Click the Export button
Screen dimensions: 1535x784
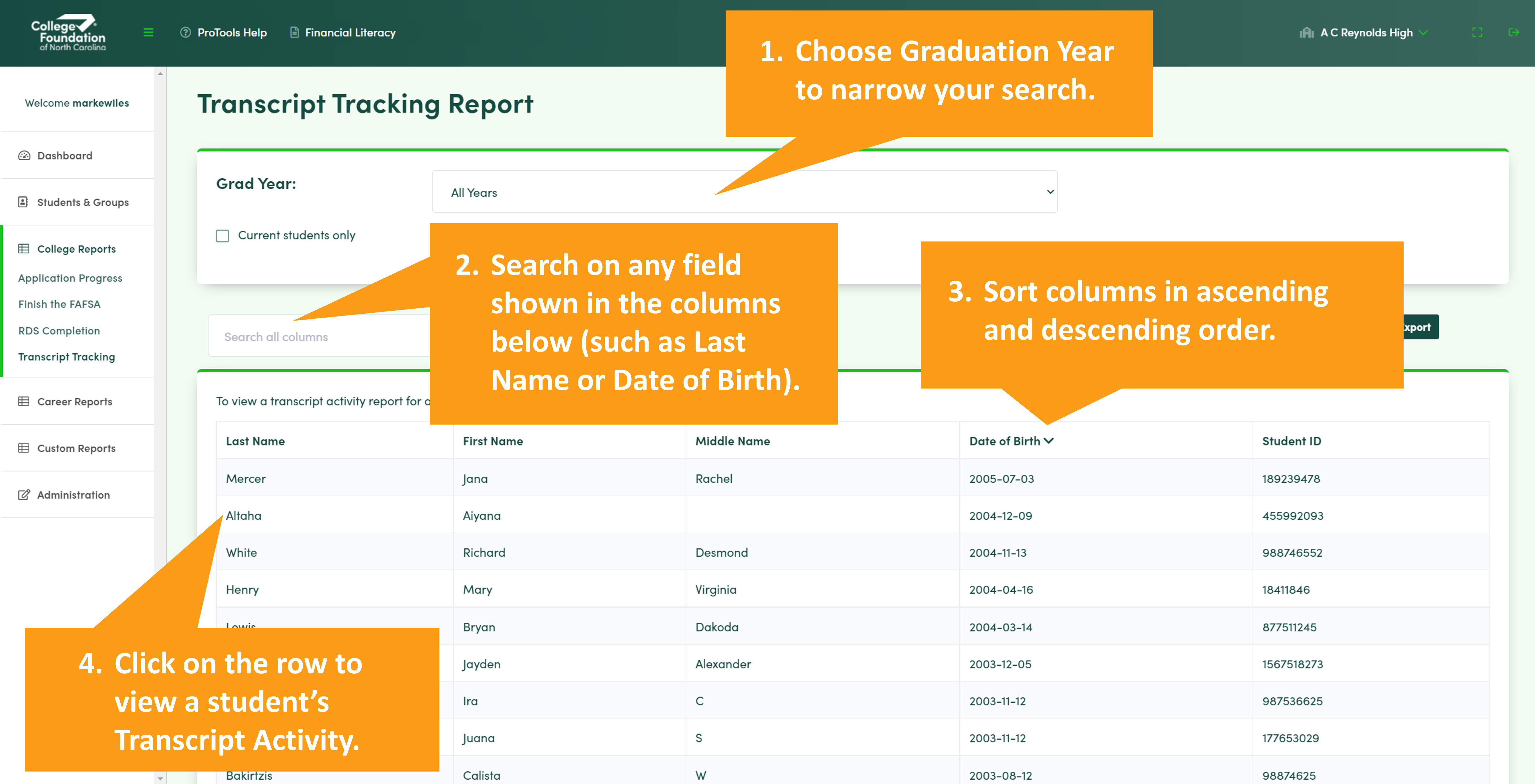pos(1421,327)
